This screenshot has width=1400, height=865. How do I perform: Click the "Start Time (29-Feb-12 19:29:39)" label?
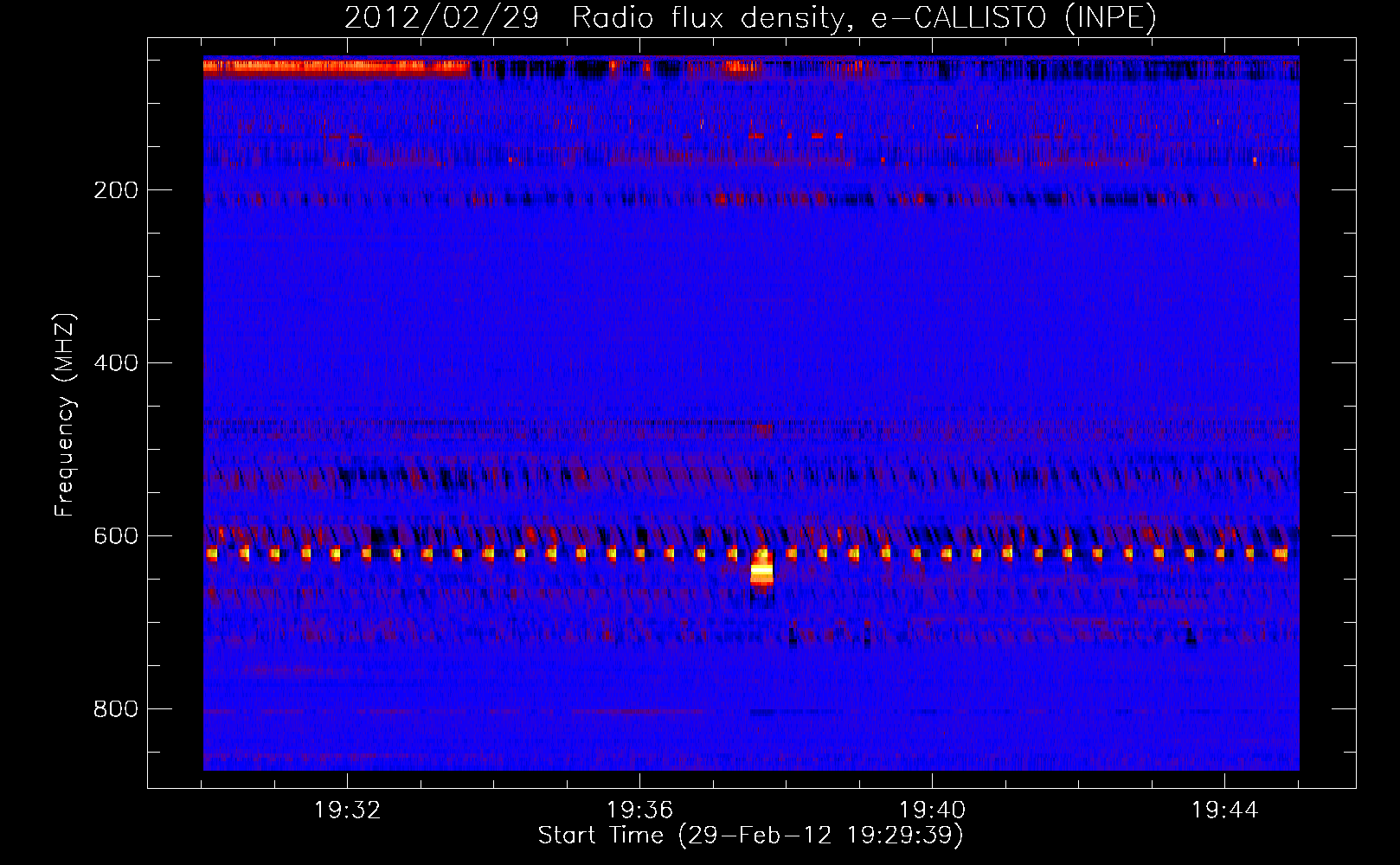pyautogui.click(x=750, y=836)
